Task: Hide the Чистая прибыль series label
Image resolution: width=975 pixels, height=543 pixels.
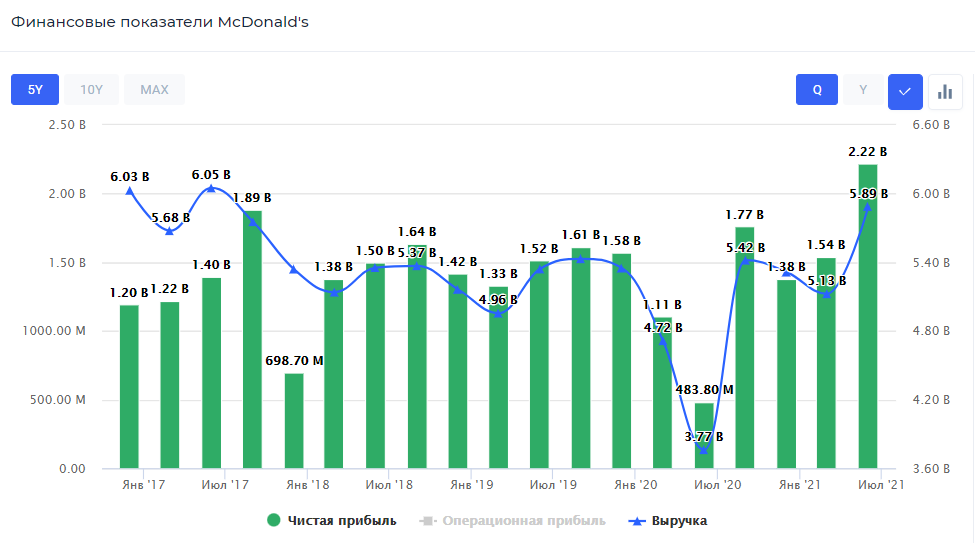Action: point(342,520)
